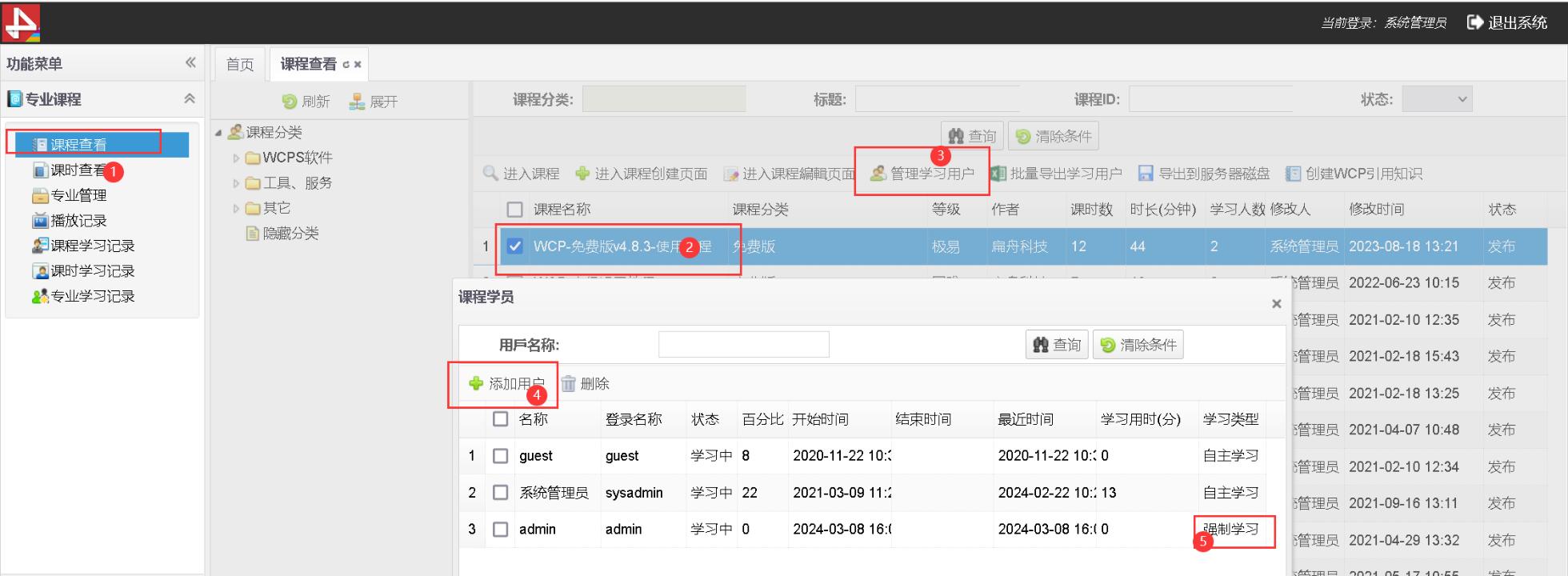Refresh the 课程查看 tab with its reload icon
Screen dimensions: 1568x576
point(346,65)
